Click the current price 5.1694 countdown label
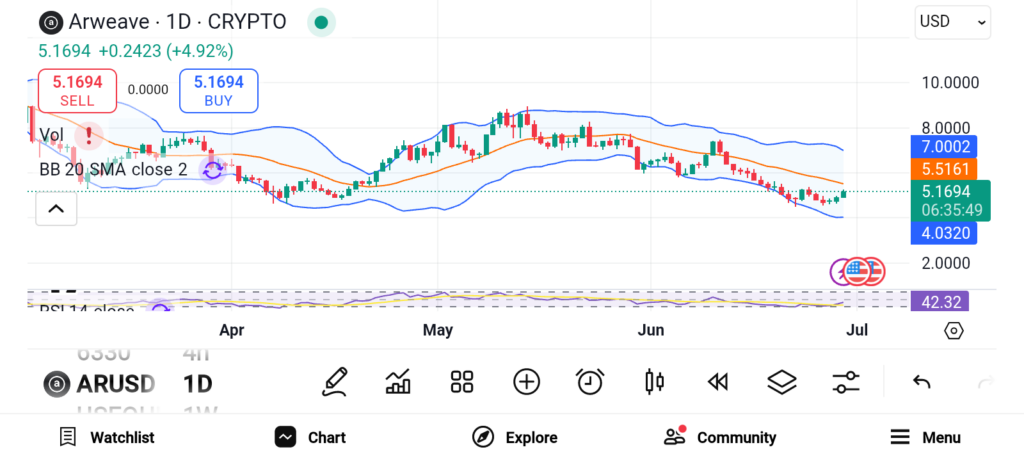 coord(950,201)
